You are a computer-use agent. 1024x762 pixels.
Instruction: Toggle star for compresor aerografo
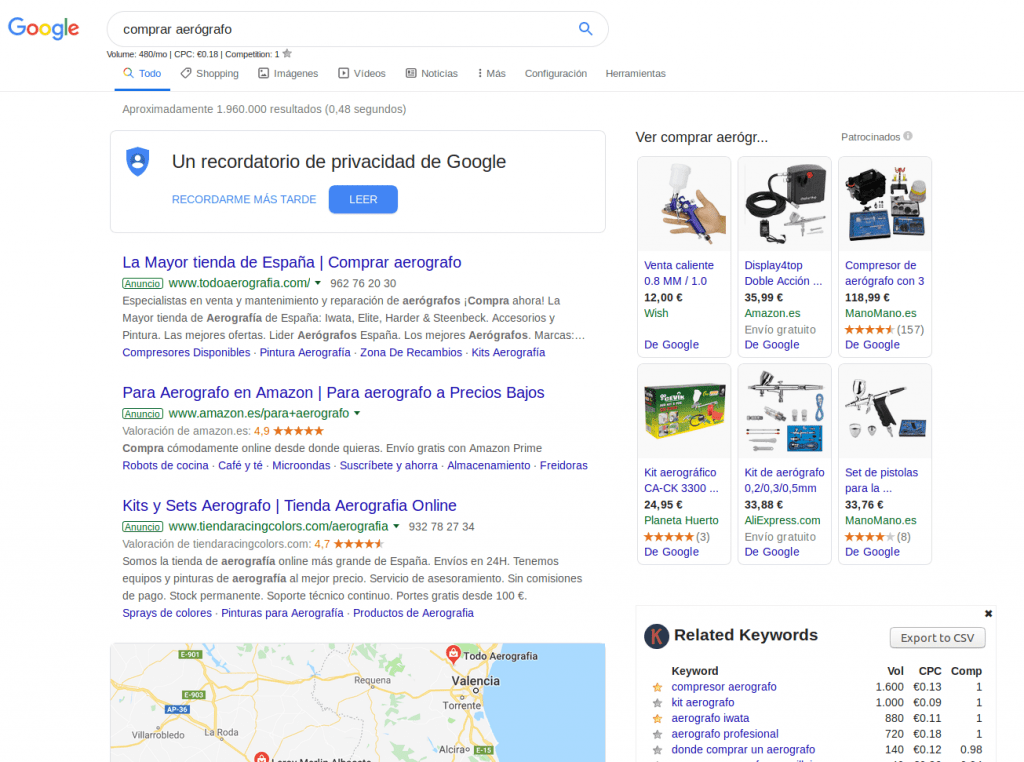(658, 687)
